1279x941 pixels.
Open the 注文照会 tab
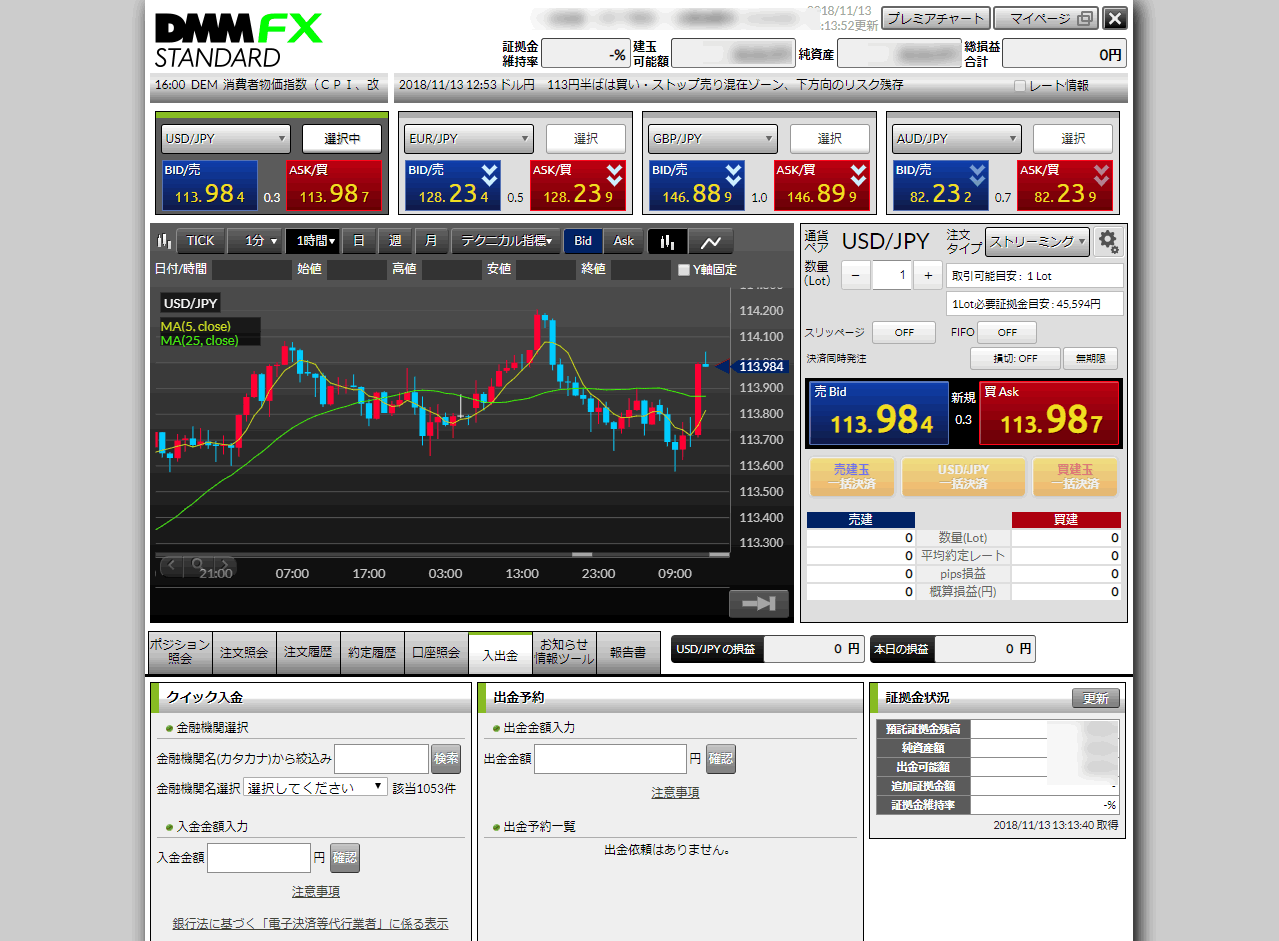244,653
